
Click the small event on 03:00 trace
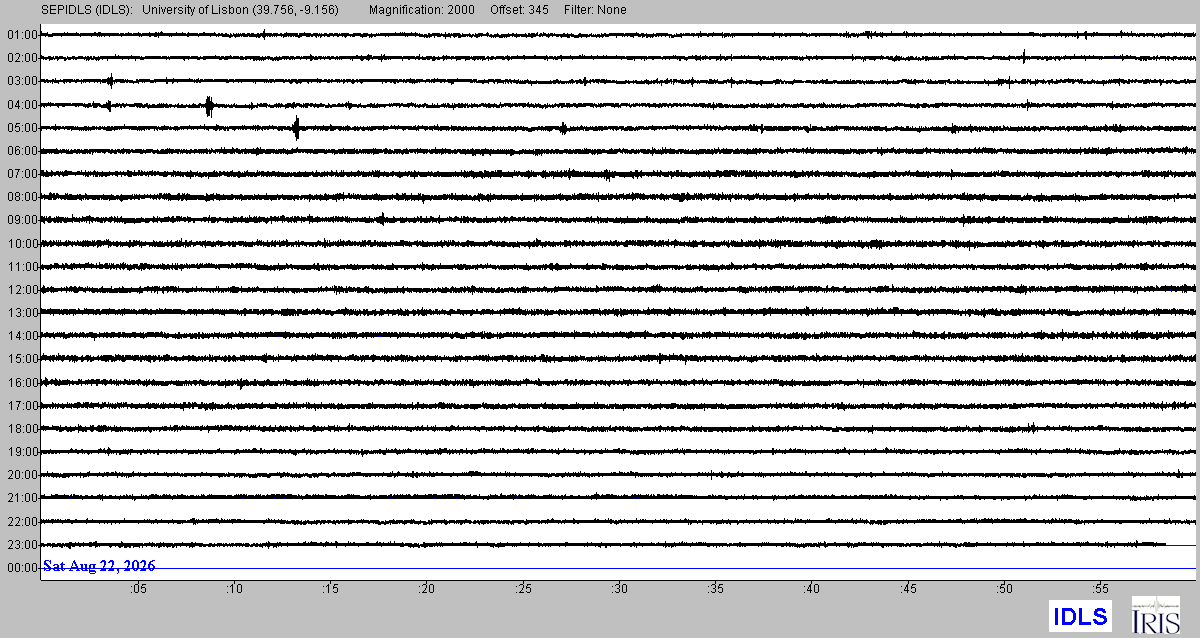110,81
